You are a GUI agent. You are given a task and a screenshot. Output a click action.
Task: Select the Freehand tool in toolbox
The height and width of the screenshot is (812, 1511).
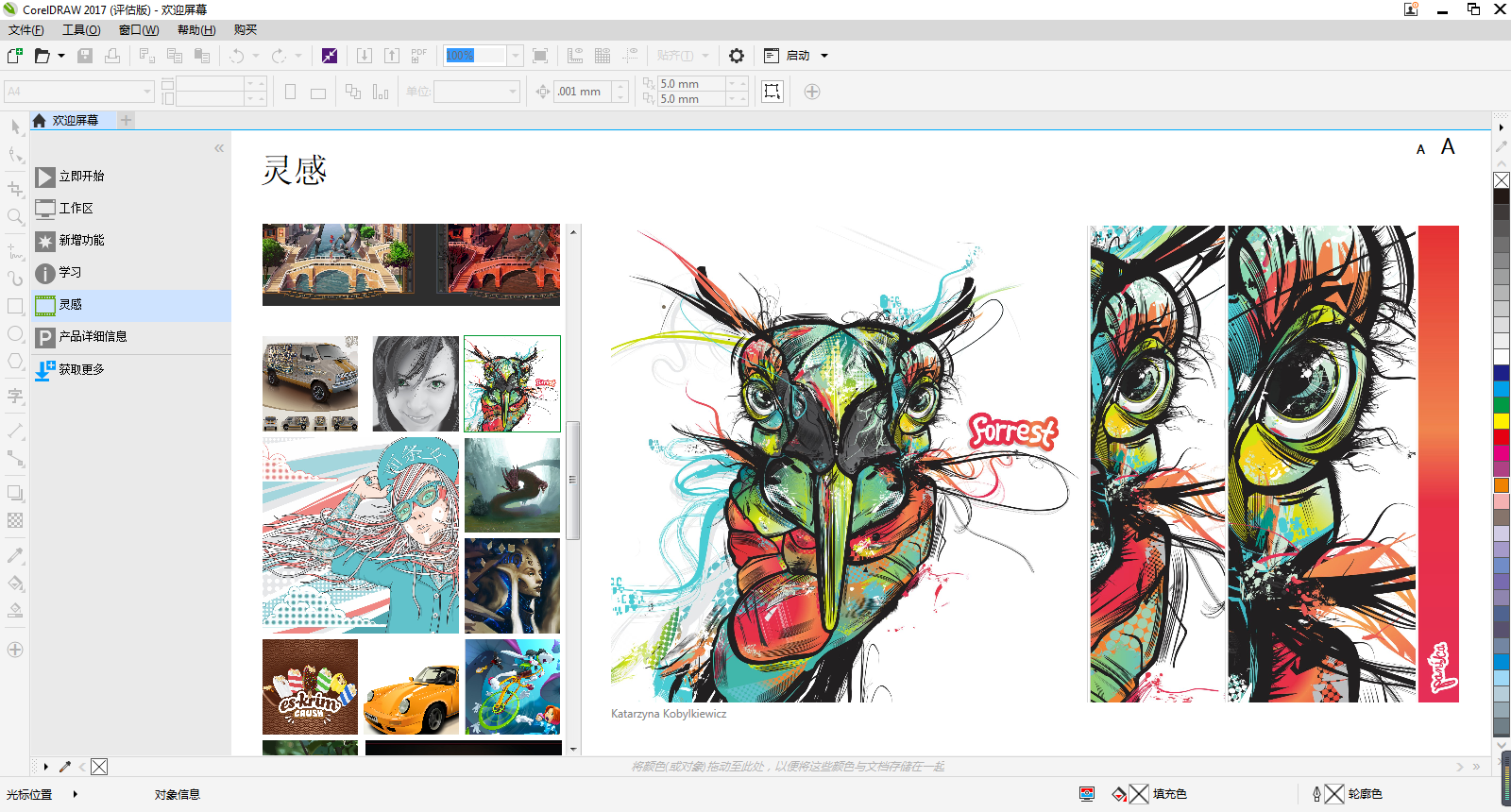coord(15,251)
